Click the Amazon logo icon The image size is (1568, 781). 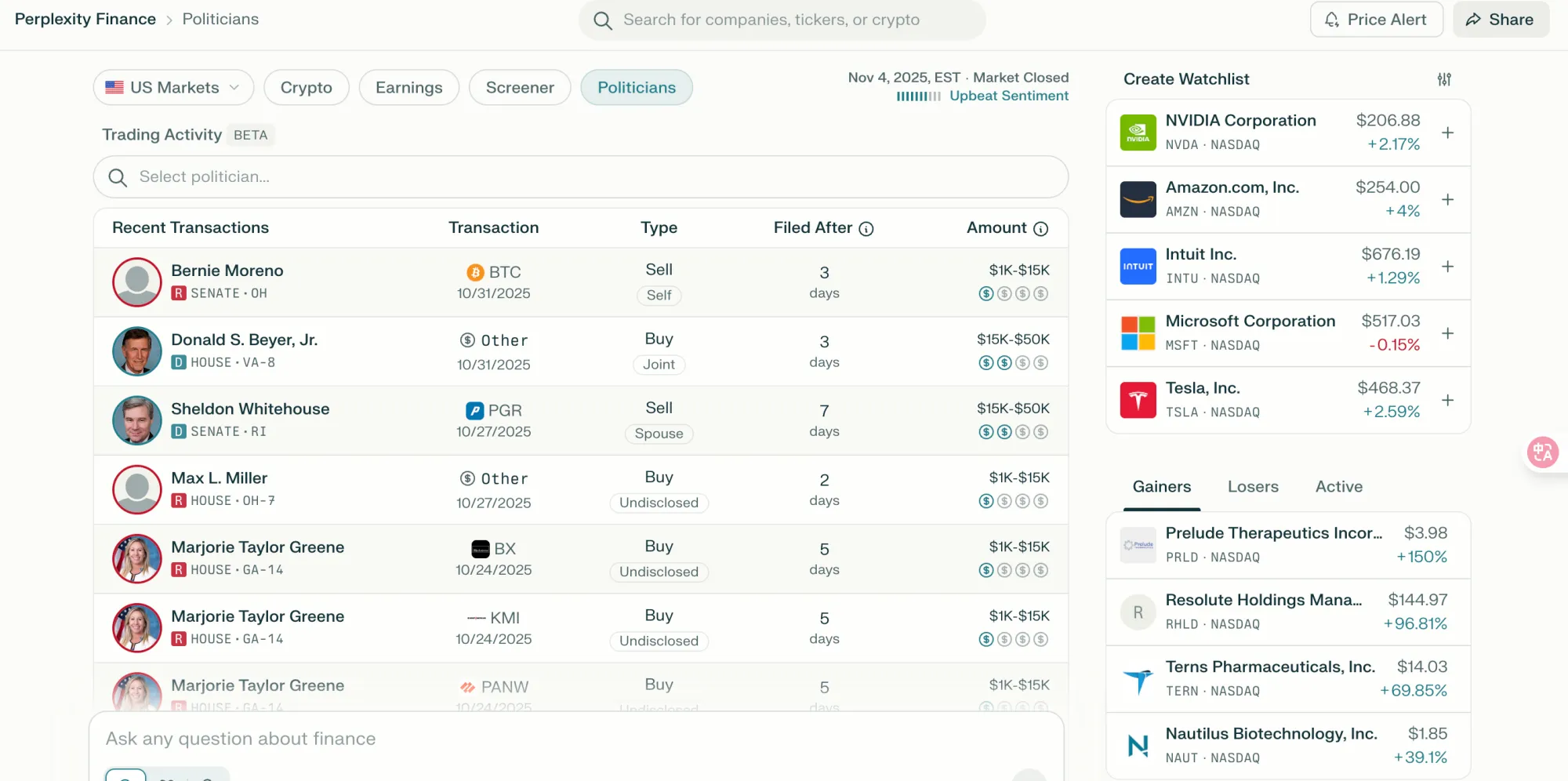[x=1138, y=200]
